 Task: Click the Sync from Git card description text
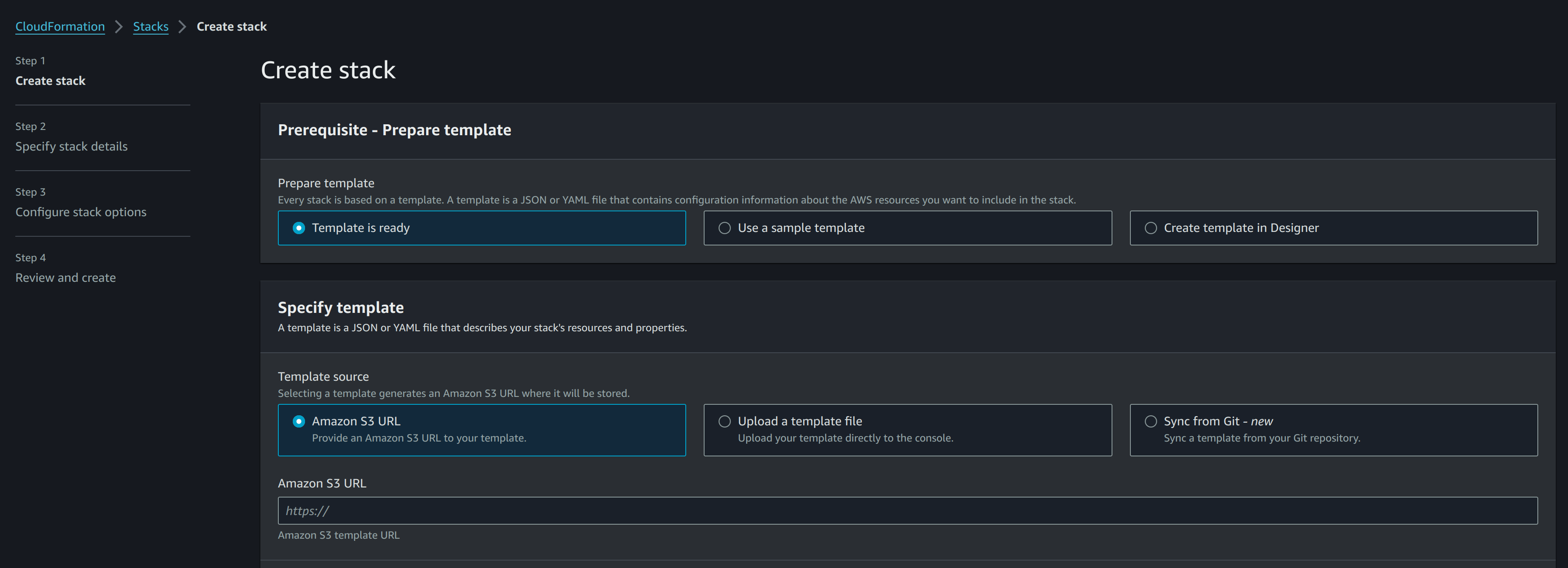(x=1261, y=438)
